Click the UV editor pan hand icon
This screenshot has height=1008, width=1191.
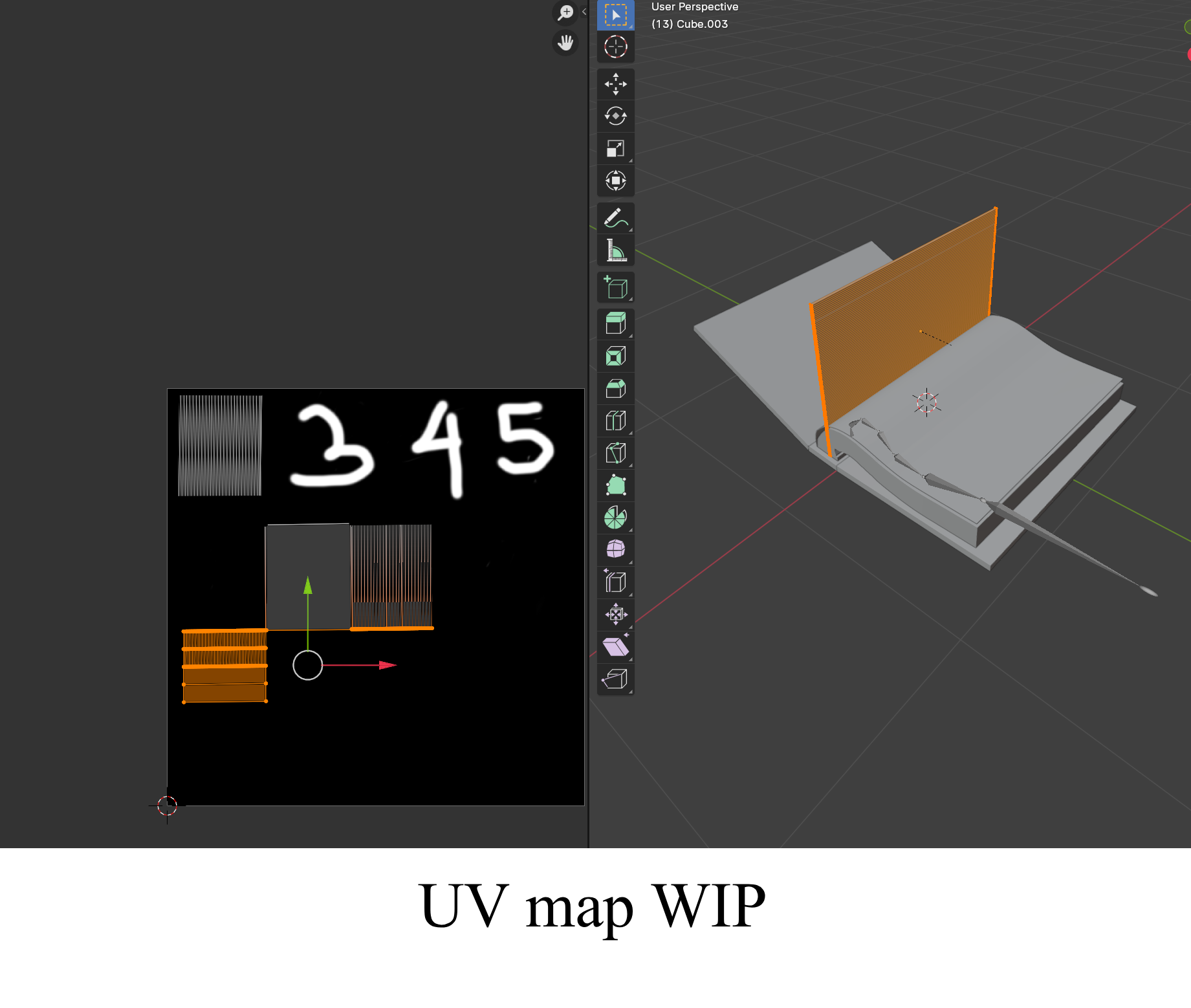coord(565,43)
